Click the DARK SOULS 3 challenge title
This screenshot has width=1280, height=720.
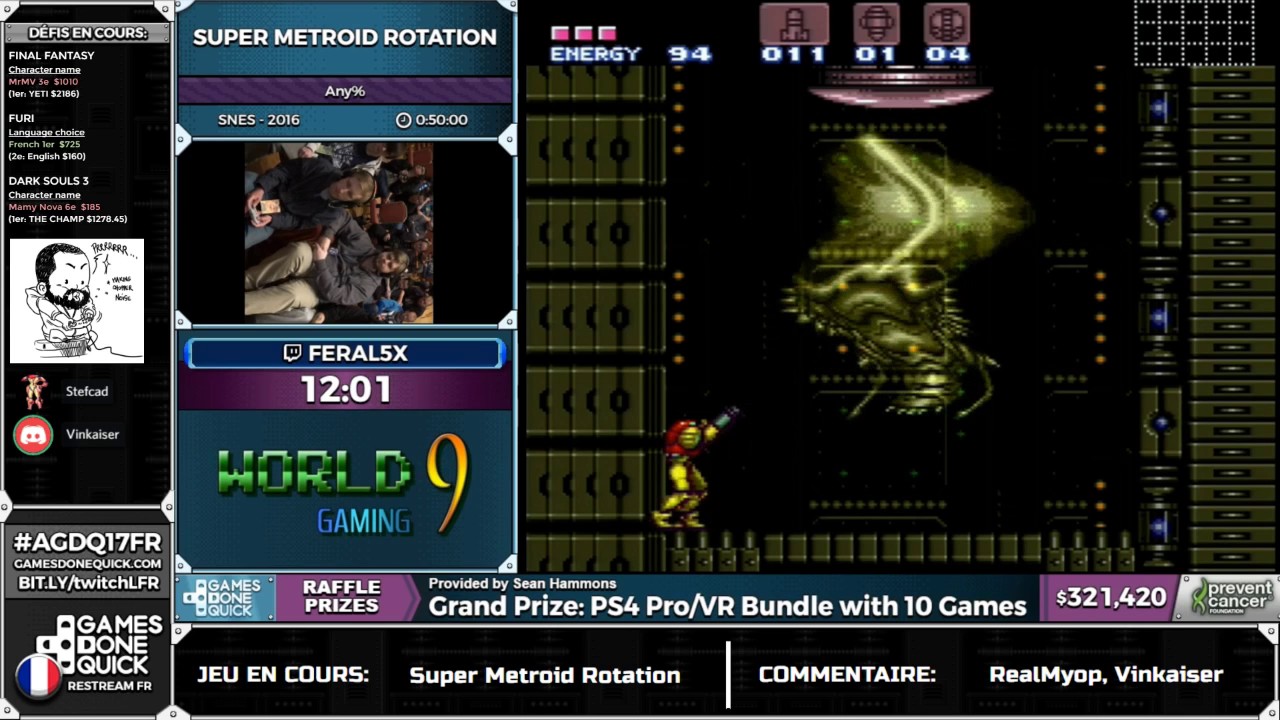pyautogui.click(x=48, y=181)
